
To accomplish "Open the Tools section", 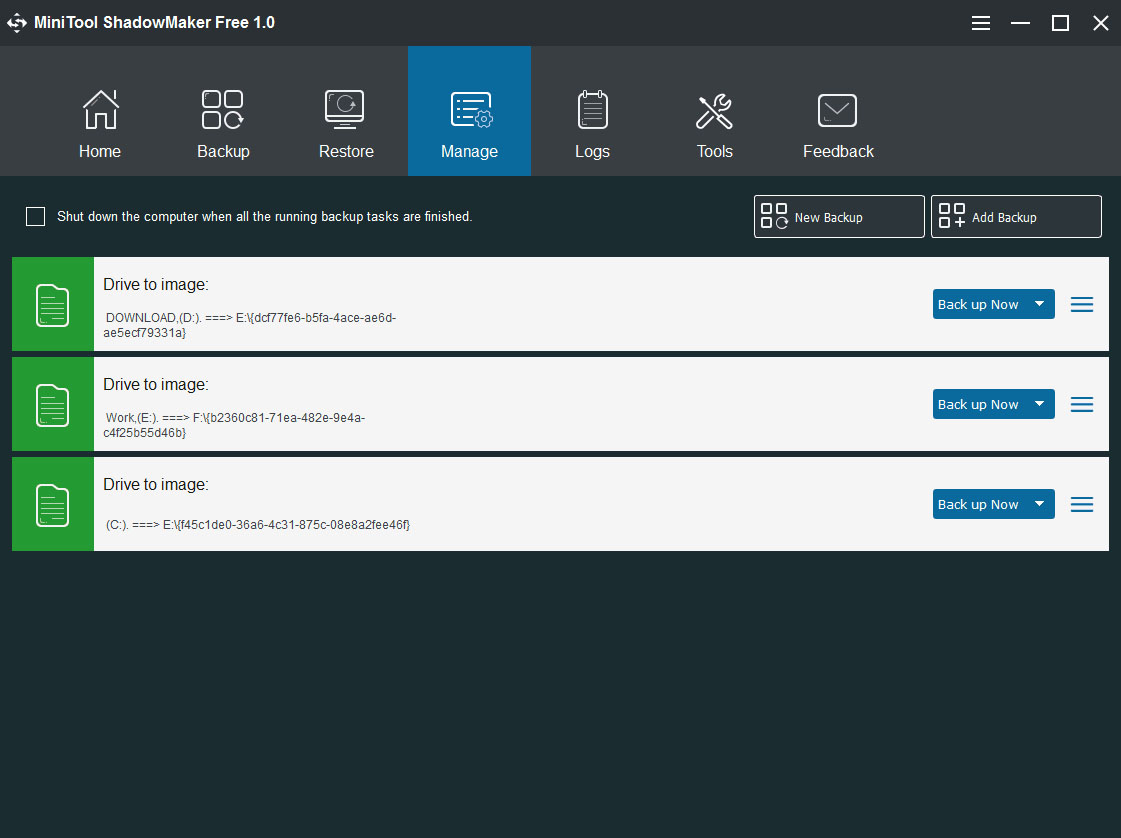I will pos(714,111).
